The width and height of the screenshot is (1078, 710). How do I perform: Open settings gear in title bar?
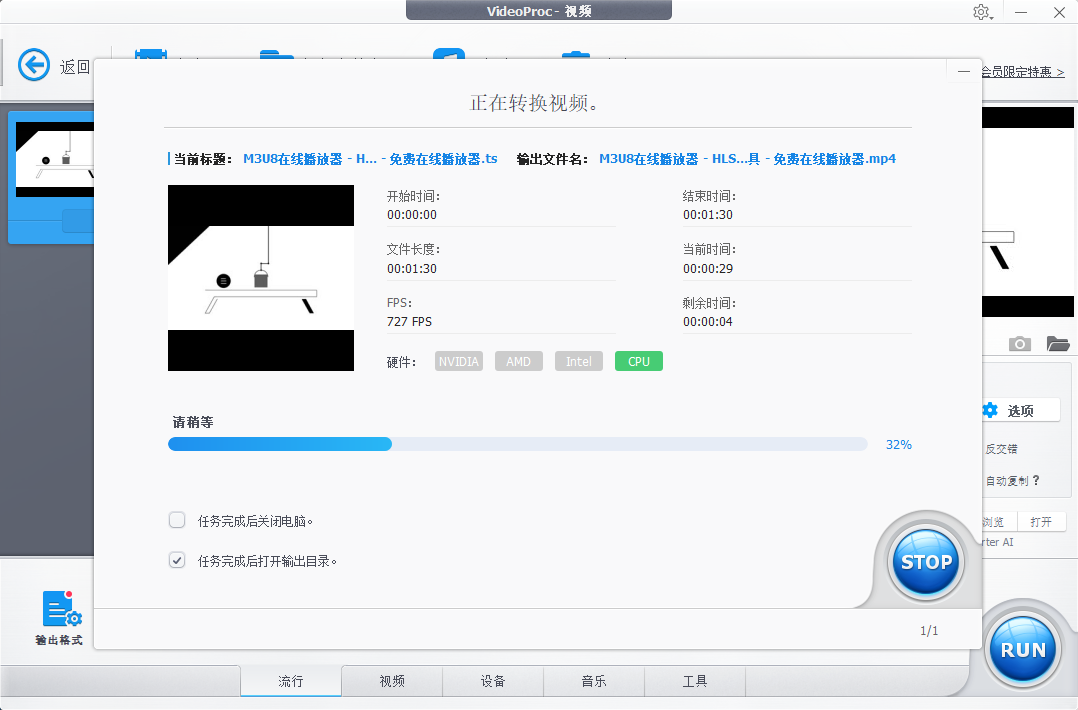pos(982,12)
